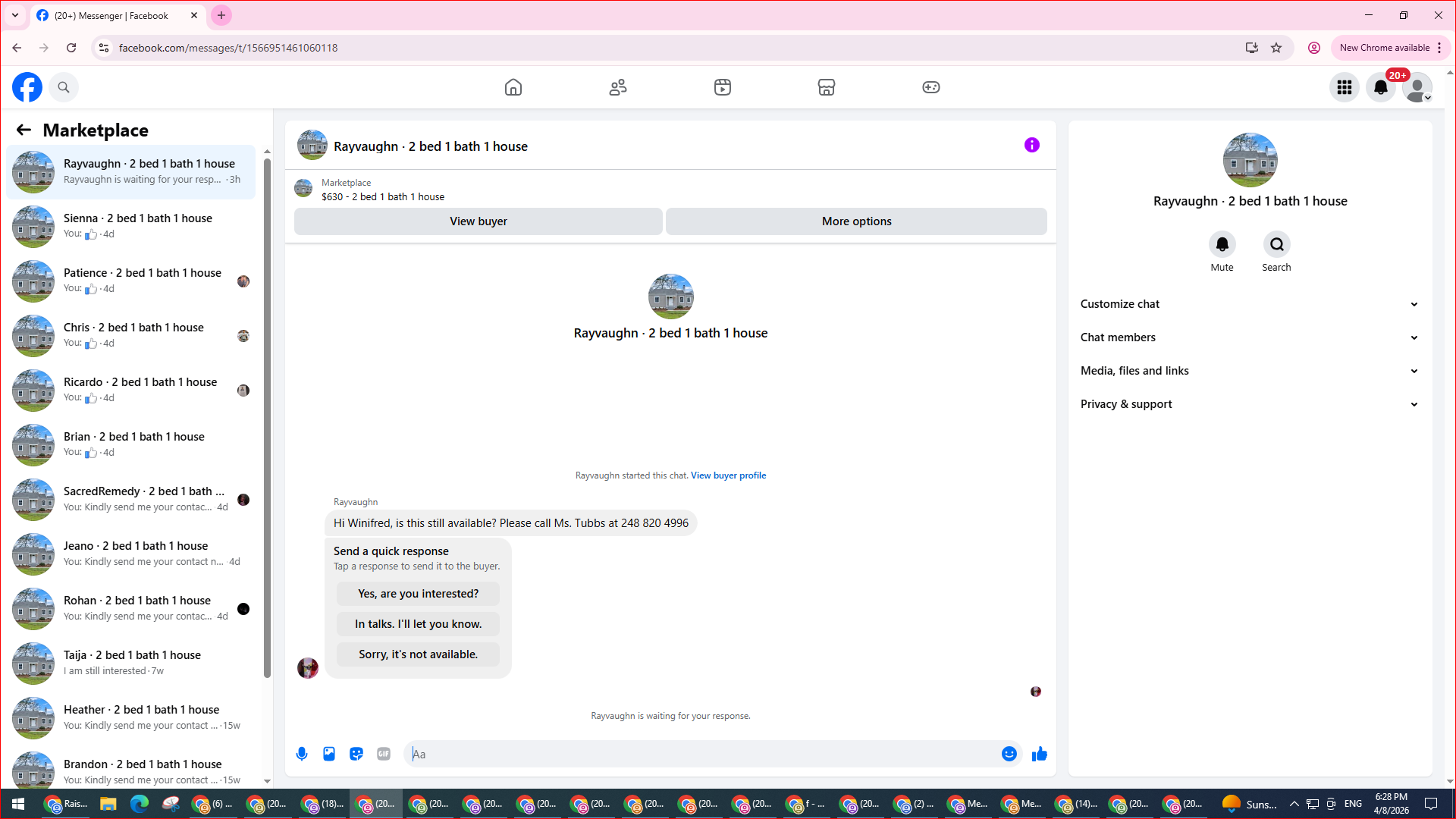1456x819 pixels.
Task: Click the conversation list scrollbar
Action: [x=267, y=417]
